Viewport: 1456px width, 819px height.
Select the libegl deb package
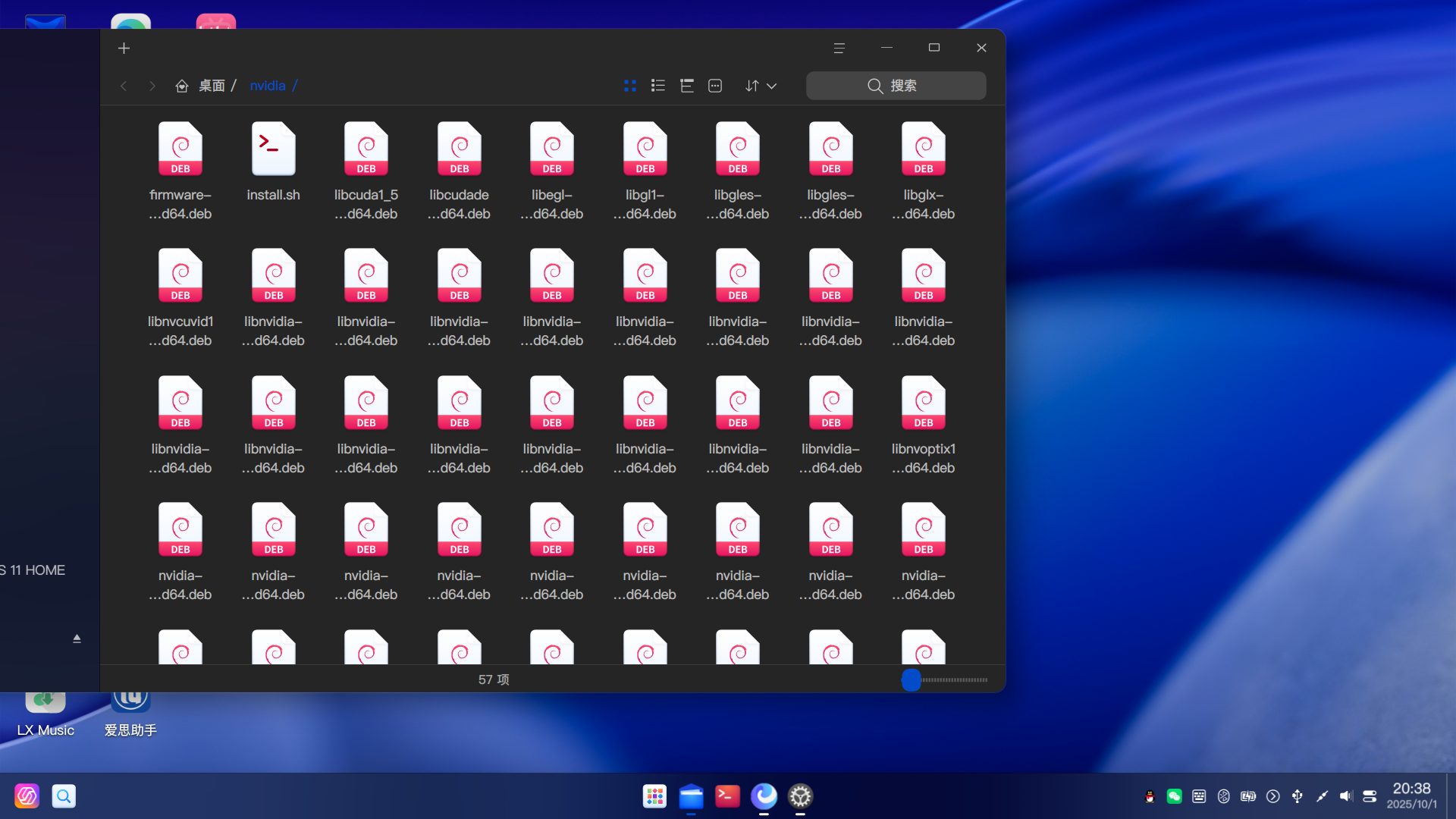(552, 171)
